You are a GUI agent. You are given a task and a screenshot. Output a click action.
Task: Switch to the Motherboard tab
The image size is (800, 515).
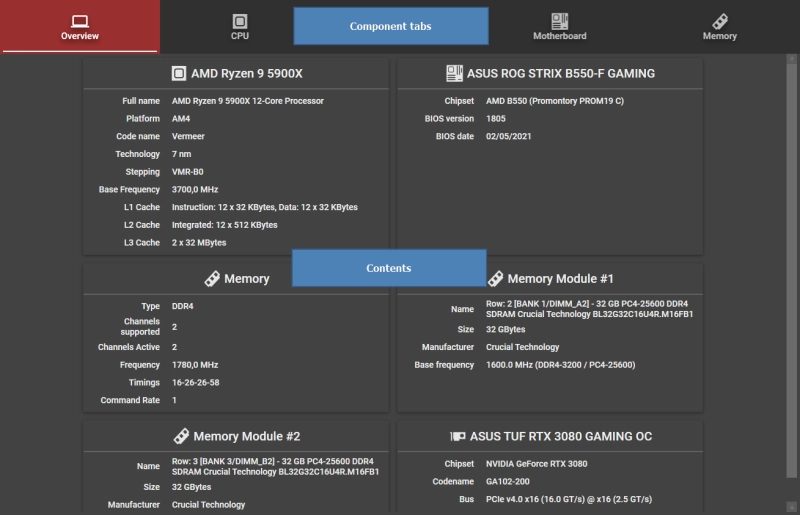pyautogui.click(x=560, y=27)
